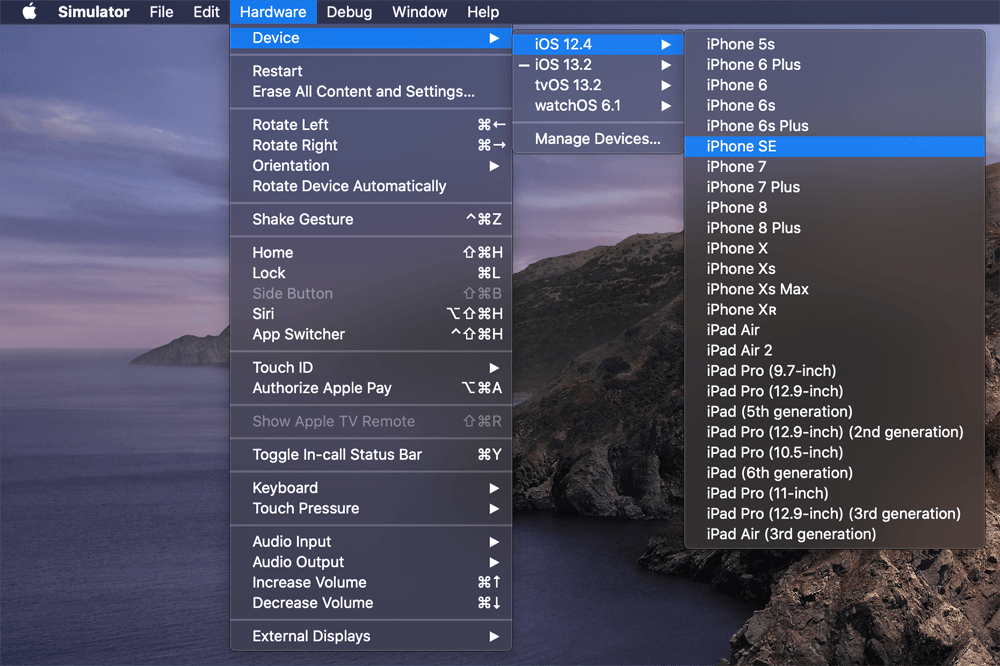Image resolution: width=1000 pixels, height=666 pixels.
Task: Expand Touch ID submenu
Action: point(371,367)
